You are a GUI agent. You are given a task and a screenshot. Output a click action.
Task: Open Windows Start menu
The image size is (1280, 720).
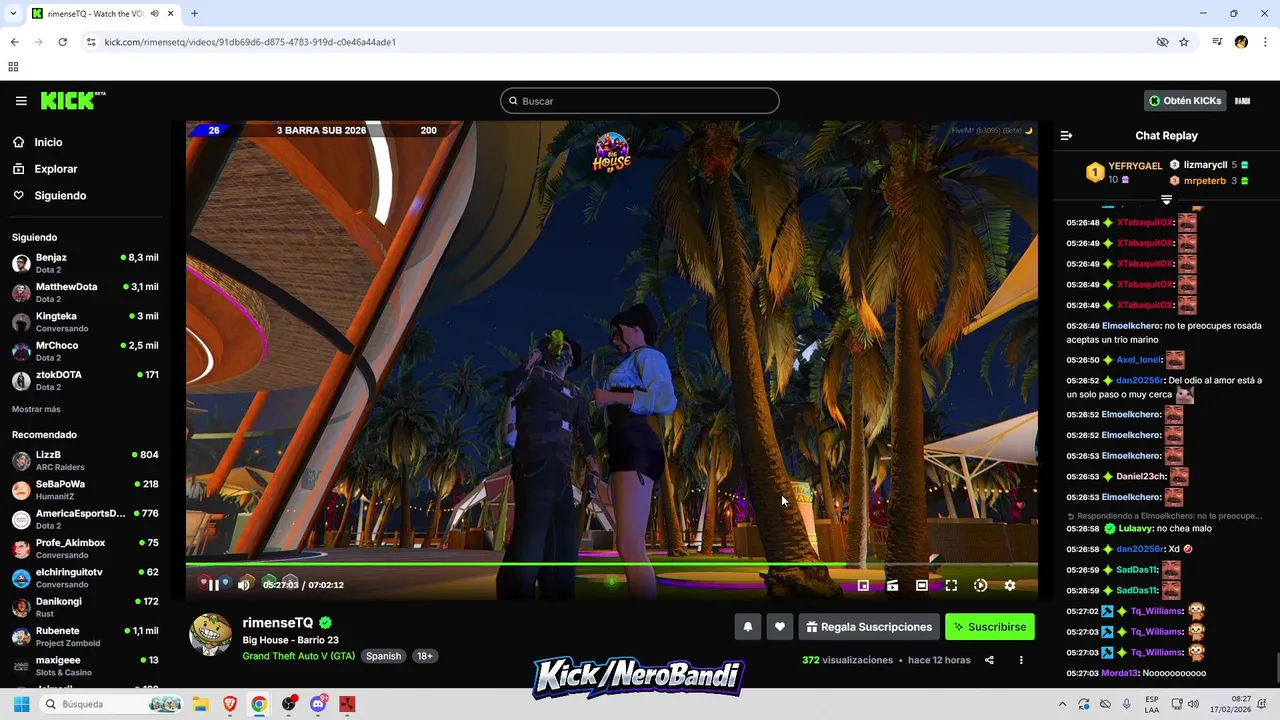click(21, 704)
